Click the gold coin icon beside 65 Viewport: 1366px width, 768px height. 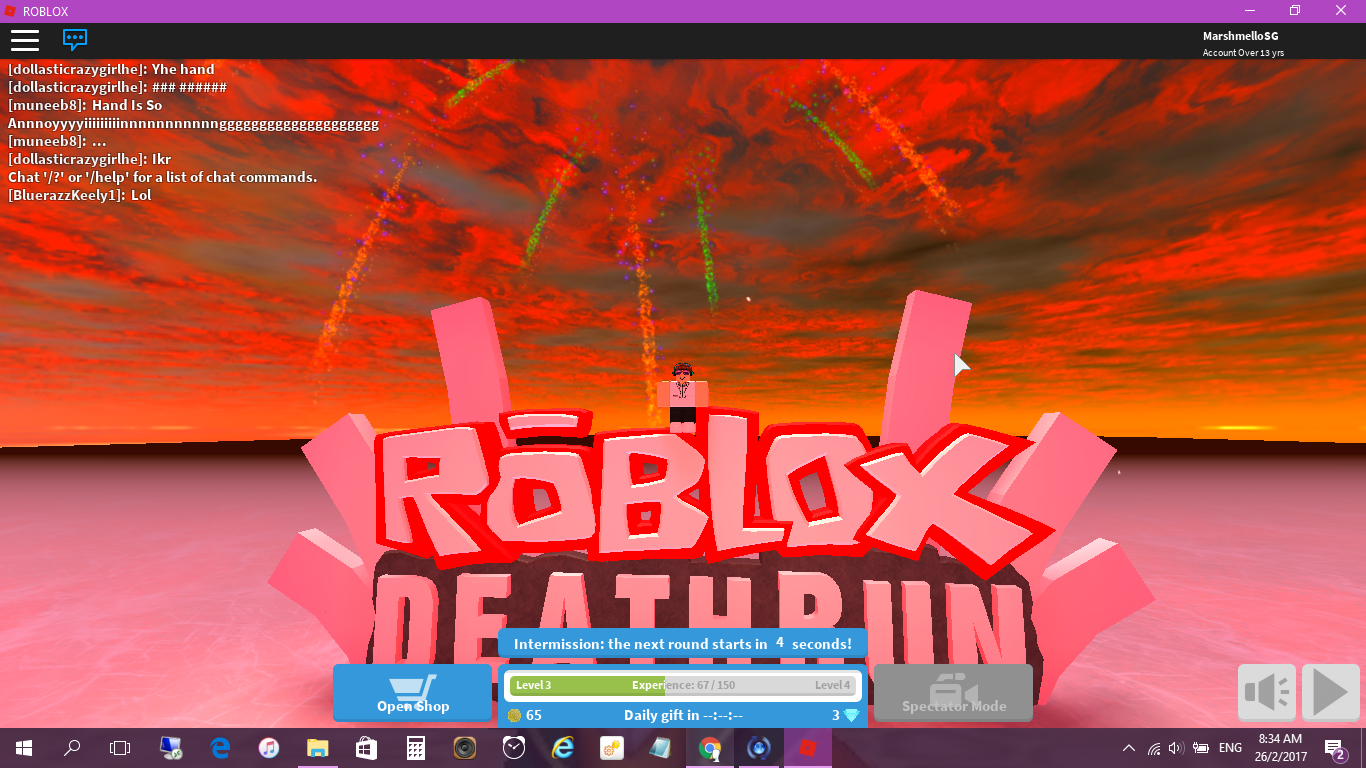click(x=514, y=715)
